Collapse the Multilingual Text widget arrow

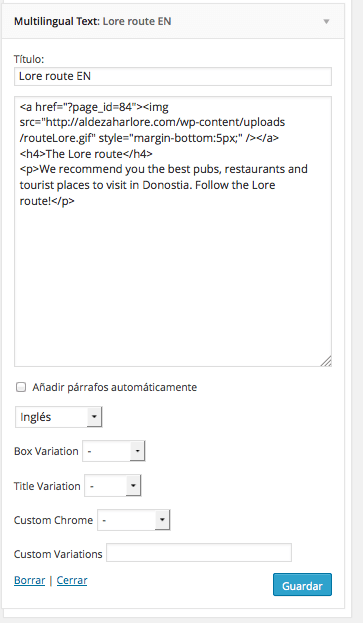[x=326, y=21]
